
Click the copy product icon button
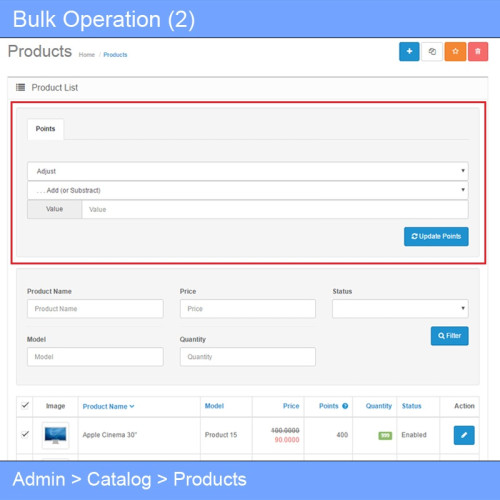click(x=432, y=52)
